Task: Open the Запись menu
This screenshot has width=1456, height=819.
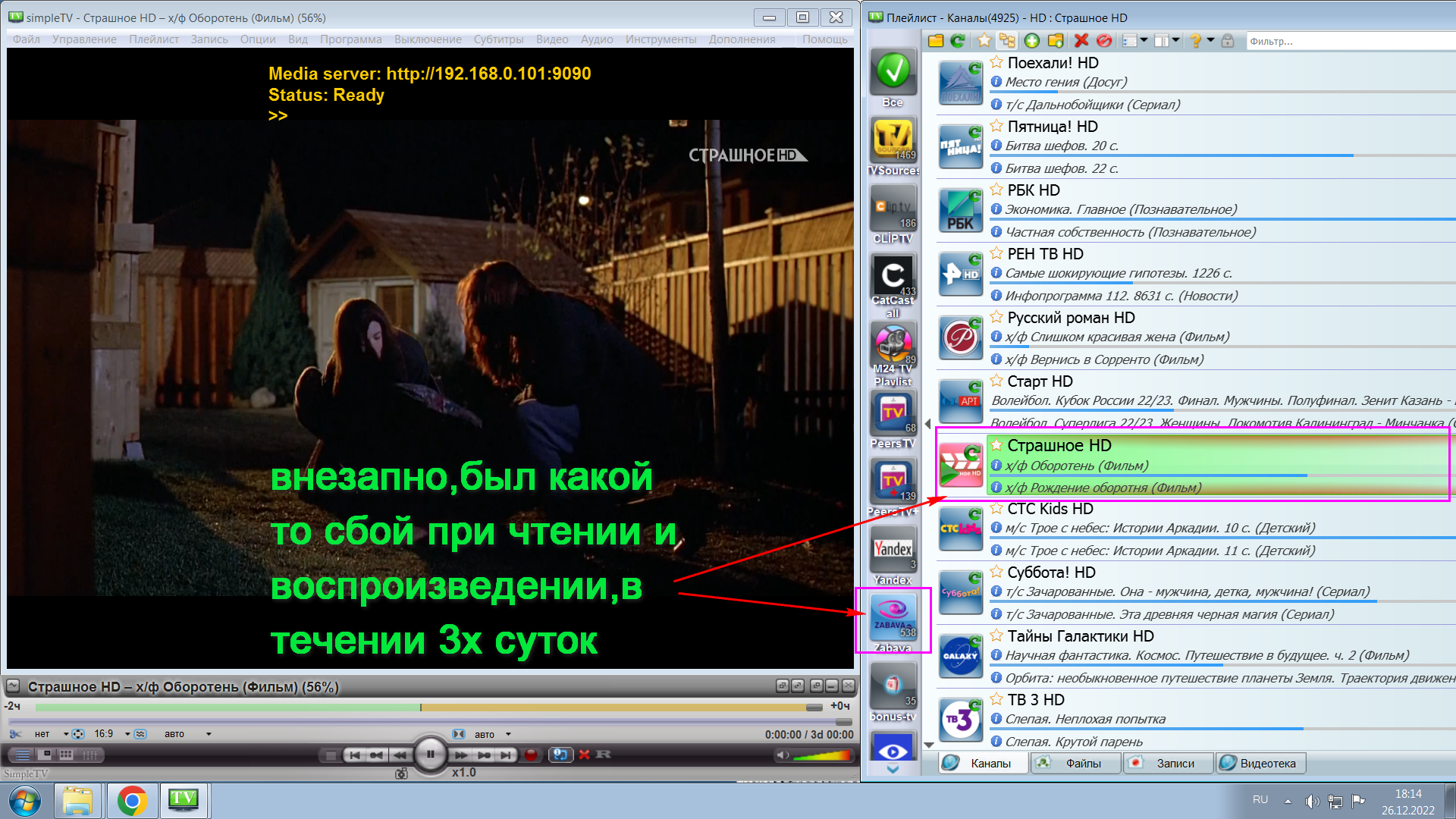Action: 209,39
